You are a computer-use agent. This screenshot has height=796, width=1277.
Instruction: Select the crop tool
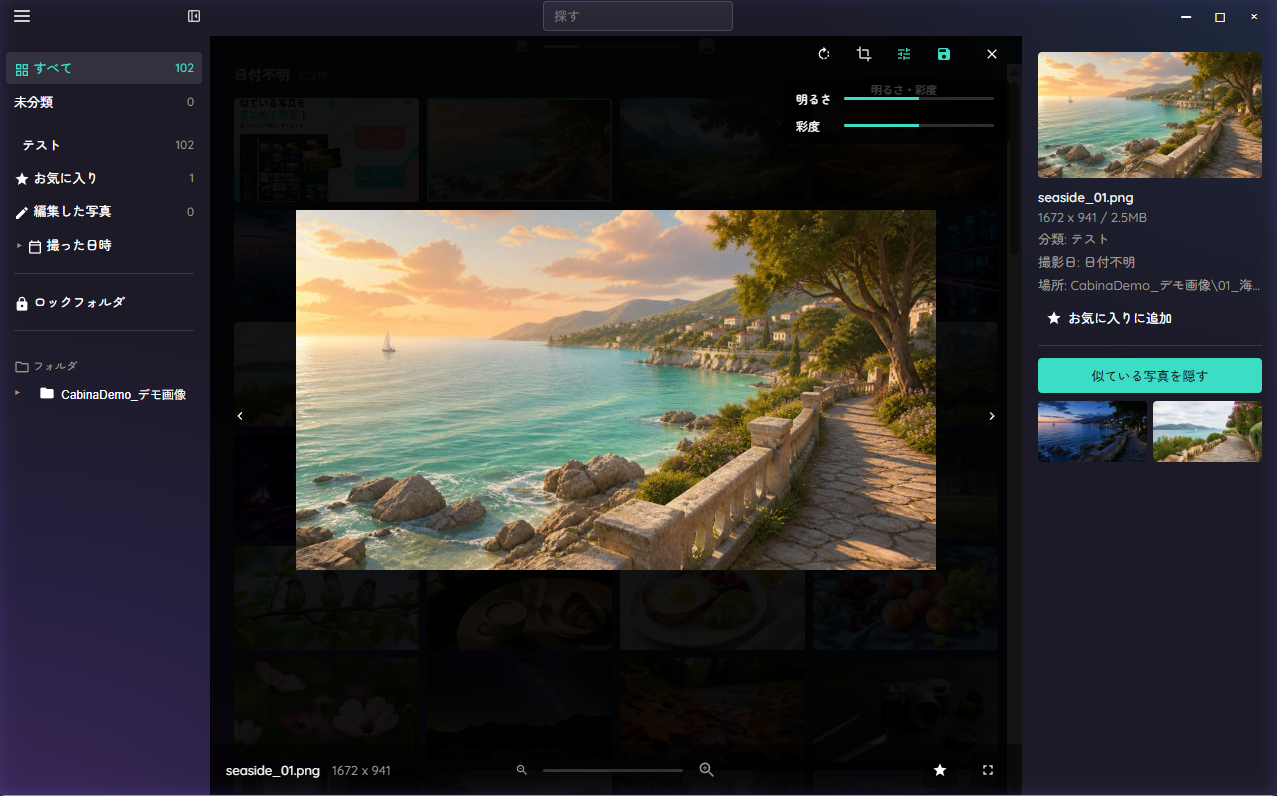[864, 54]
